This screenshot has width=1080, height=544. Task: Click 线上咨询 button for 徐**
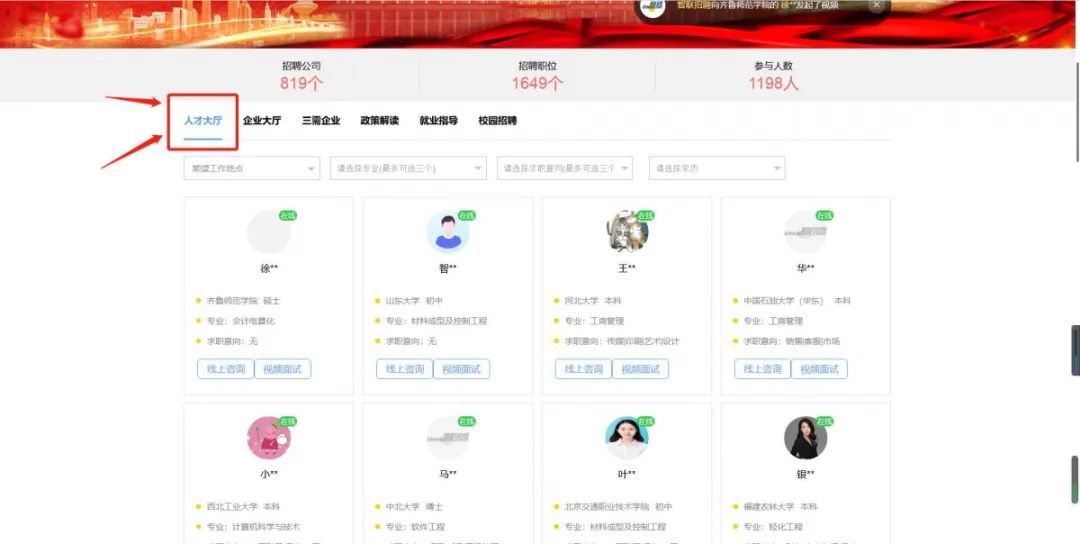[x=225, y=369]
